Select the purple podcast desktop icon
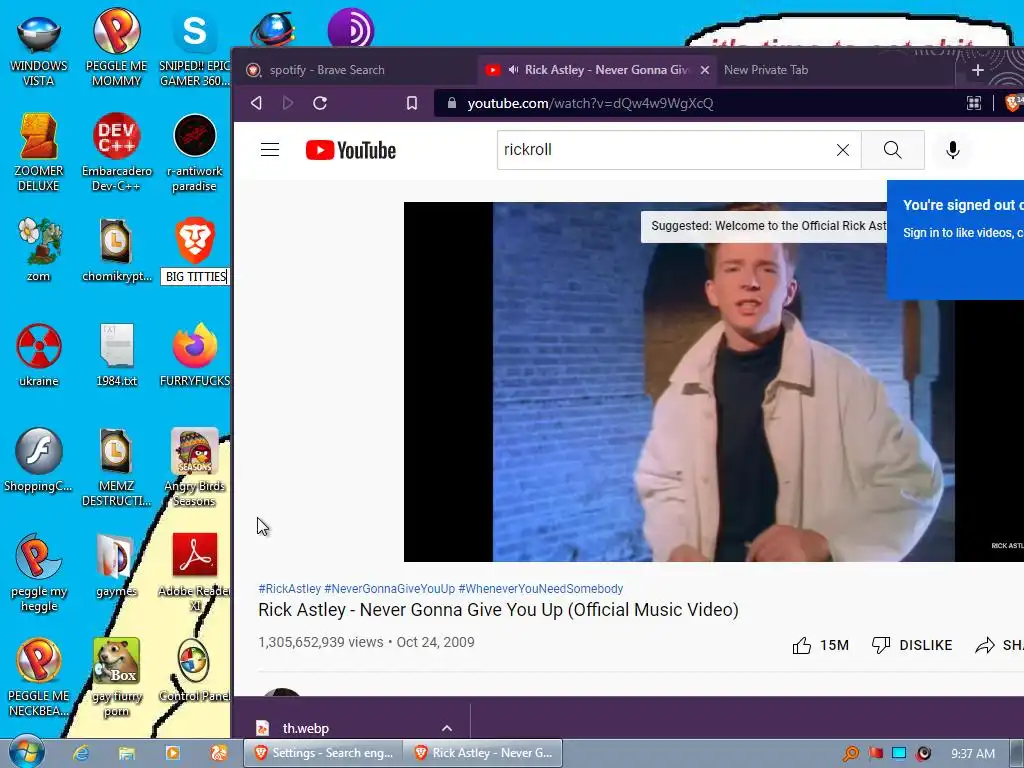Image resolution: width=1024 pixels, height=768 pixels. (x=351, y=29)
